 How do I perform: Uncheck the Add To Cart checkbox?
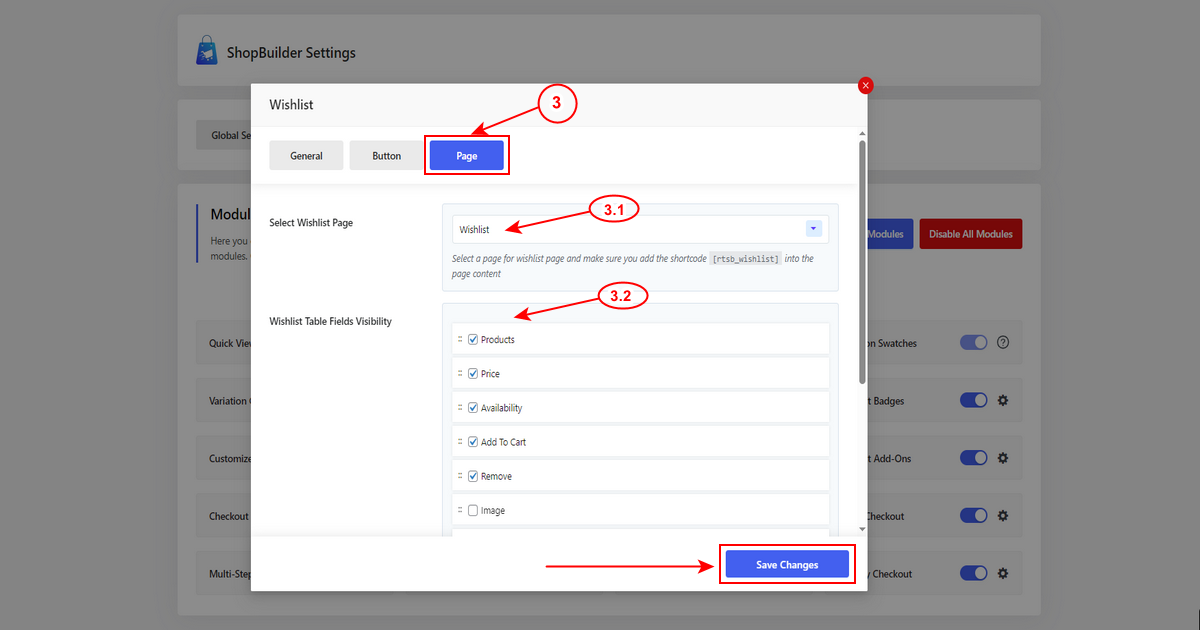click(473, 442)
